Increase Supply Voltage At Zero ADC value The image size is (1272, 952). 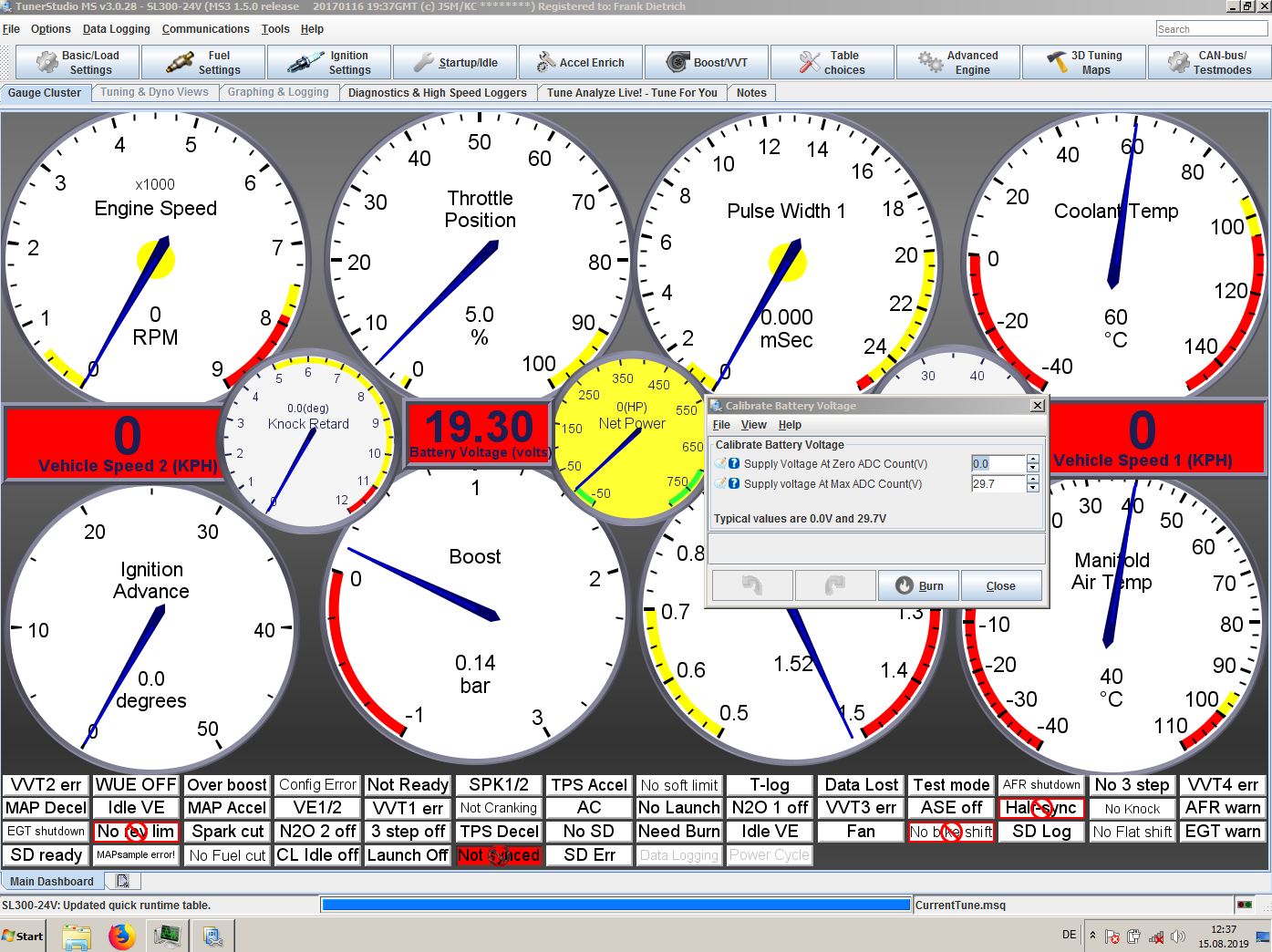tap(1032, 459)
